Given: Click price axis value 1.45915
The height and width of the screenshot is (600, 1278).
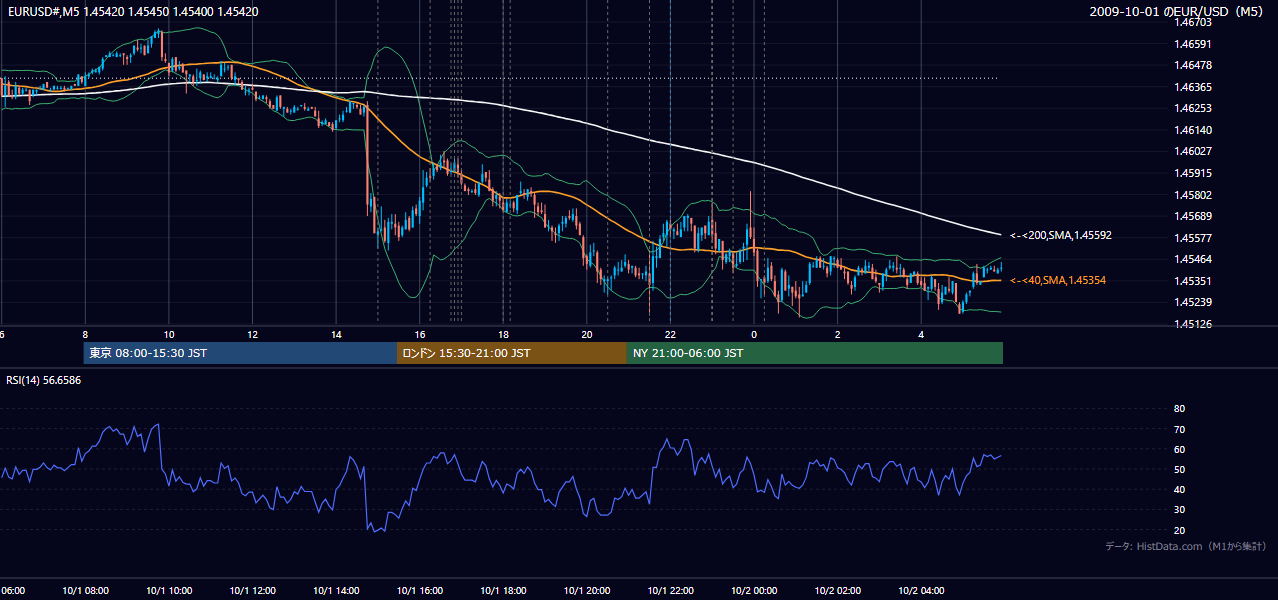Looking at the screenshot, I should (x=1192, y=173).
